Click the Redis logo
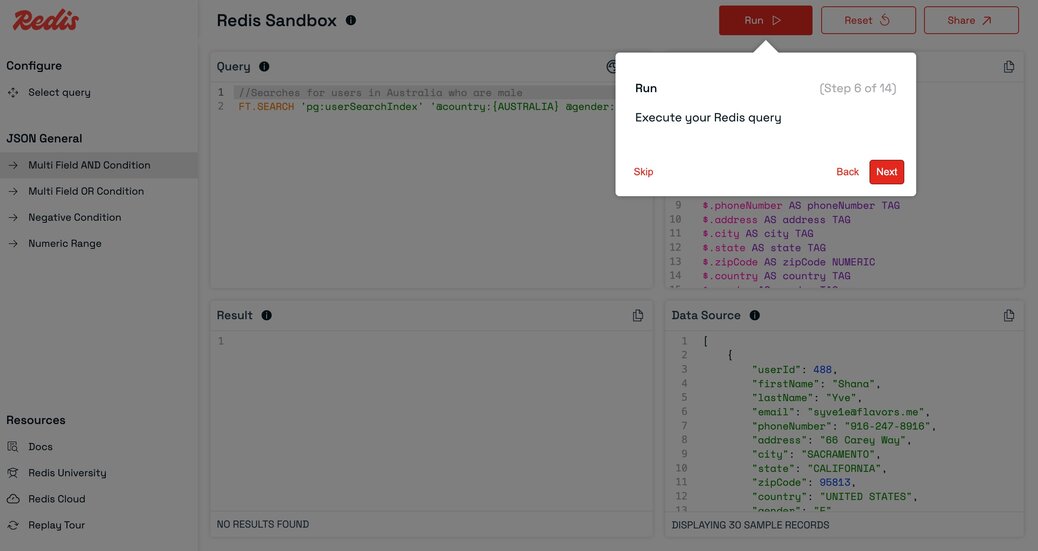The width and height of the screenshot is (1038, 551). click(x=46, y=20)
